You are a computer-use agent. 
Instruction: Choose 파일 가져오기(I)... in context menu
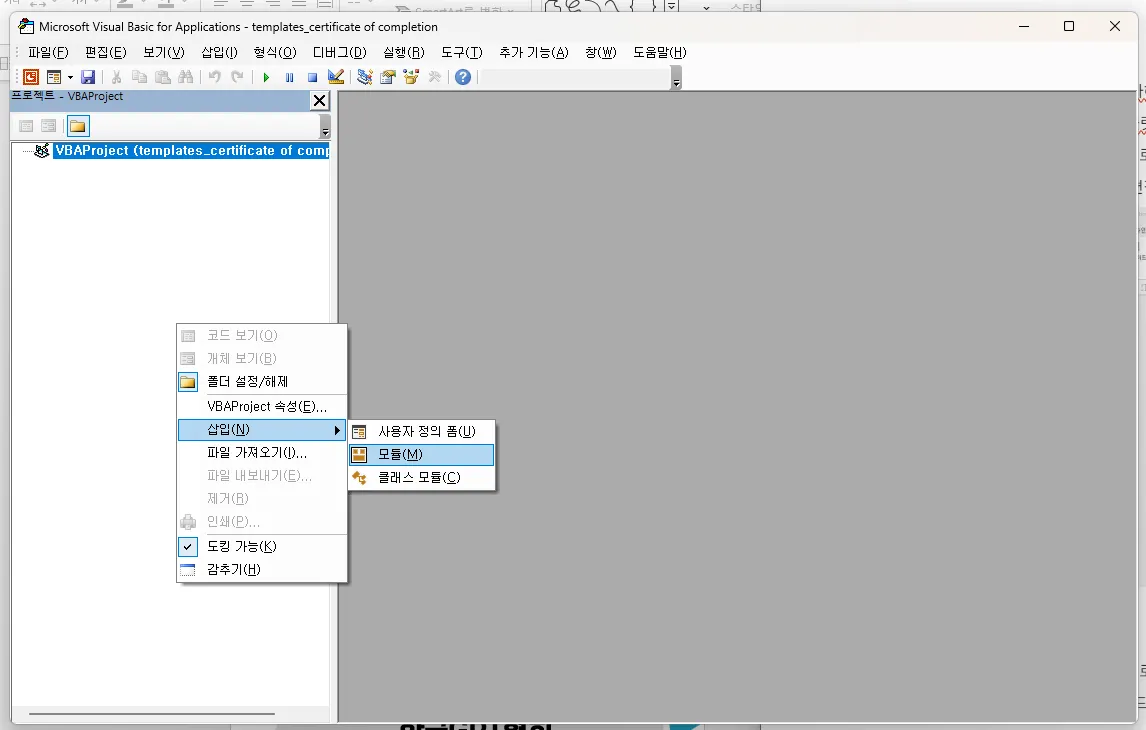coord(262,453)
